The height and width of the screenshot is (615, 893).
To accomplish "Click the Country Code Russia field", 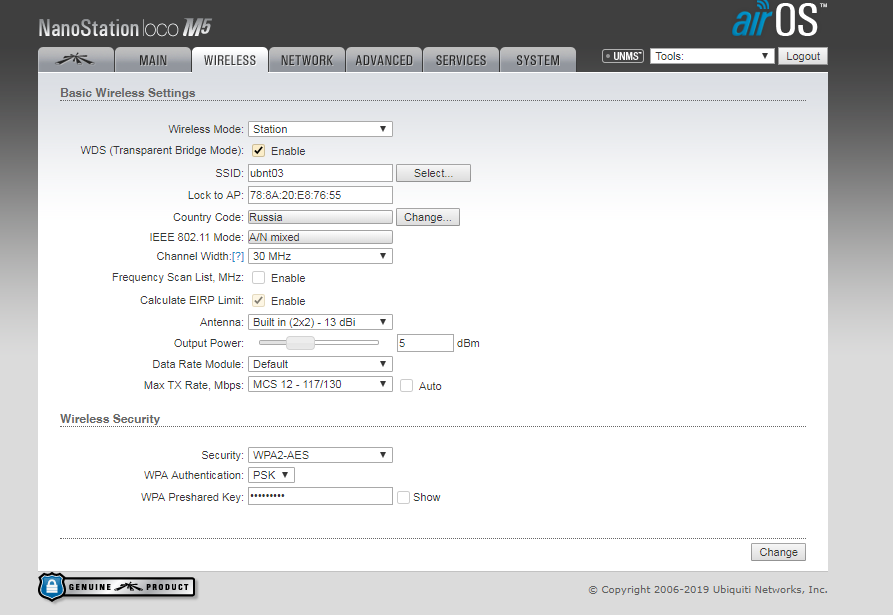I will [320, 217].
